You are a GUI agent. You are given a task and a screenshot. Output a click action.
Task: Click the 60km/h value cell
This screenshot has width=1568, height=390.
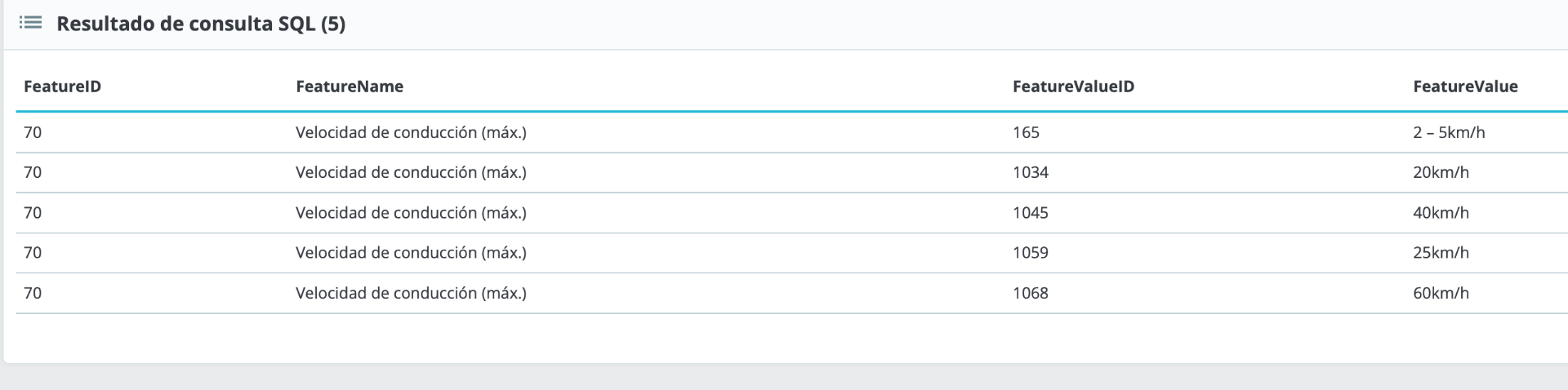click(1441, 293)
